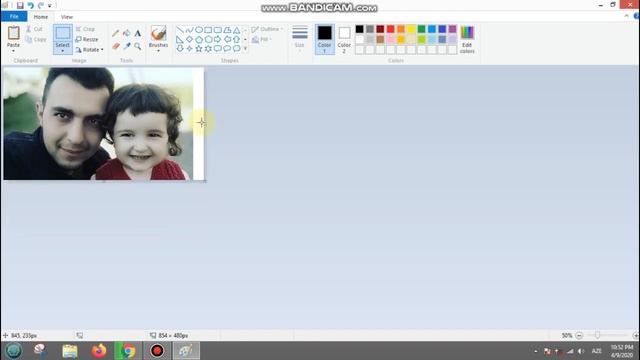Choose the Six-point star shape

[x=208, y=49]
